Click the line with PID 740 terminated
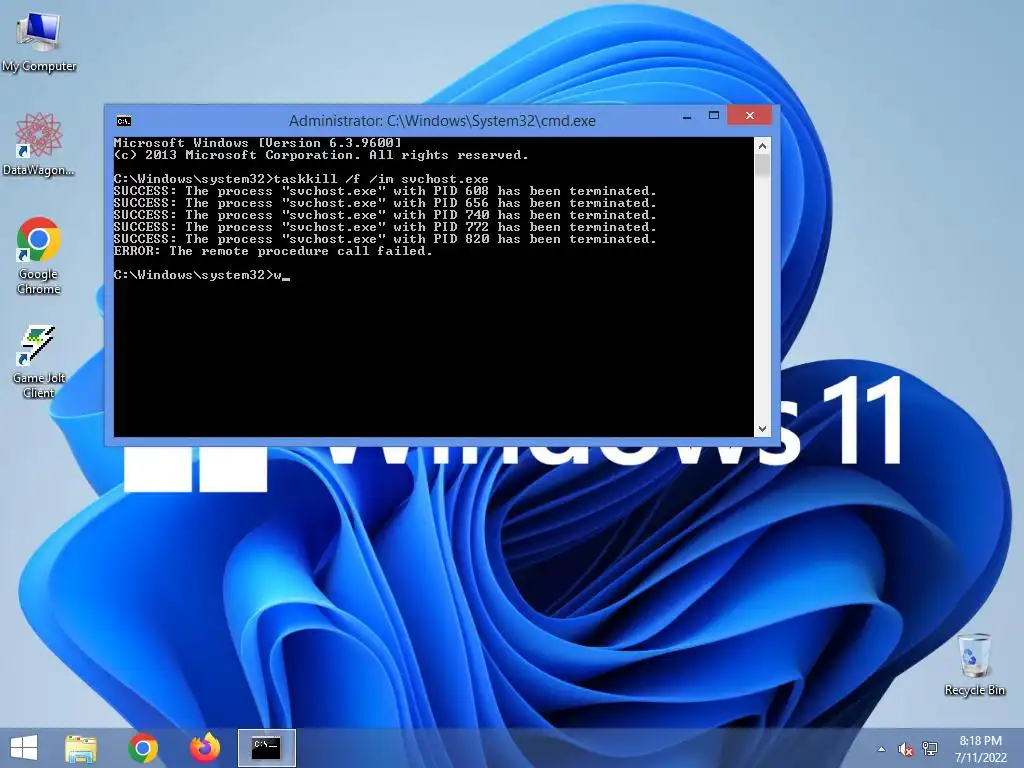 pyautogui.click(x=385, y=215)
